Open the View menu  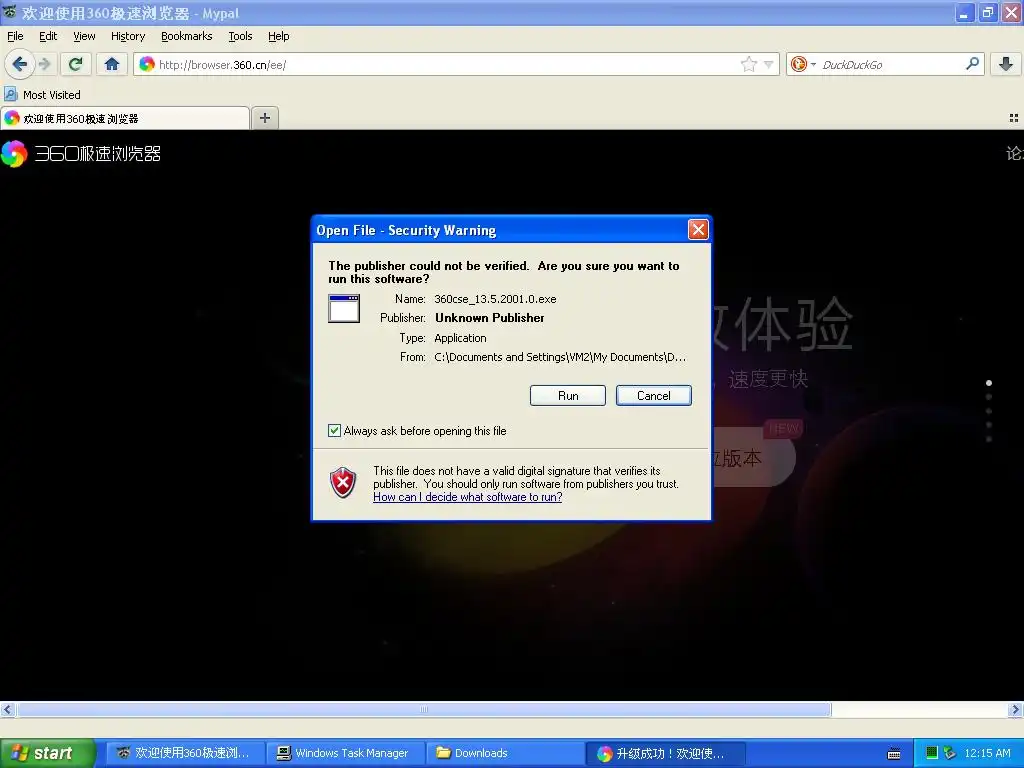[x=84, y=36]
